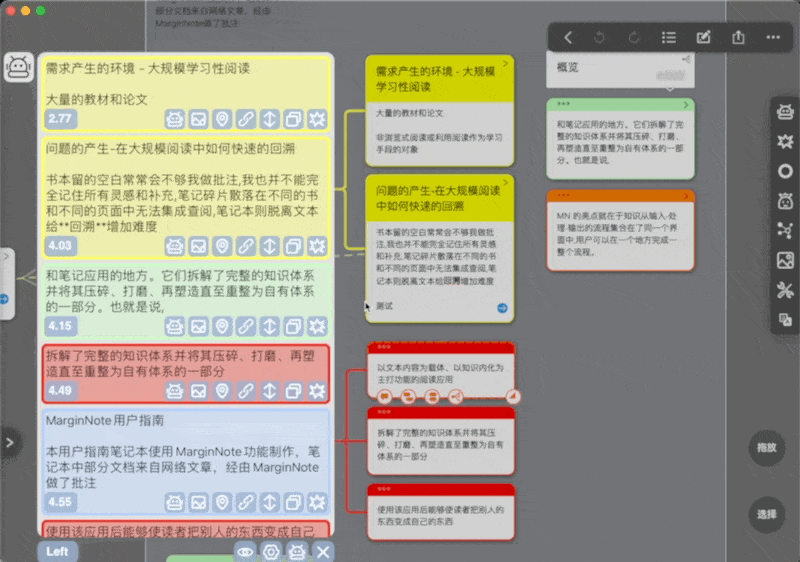This screenshot has width=800, height=562.
Task: Click the duplicate windows icon on the 4.15 card
Action: click(x=293, y=326)
